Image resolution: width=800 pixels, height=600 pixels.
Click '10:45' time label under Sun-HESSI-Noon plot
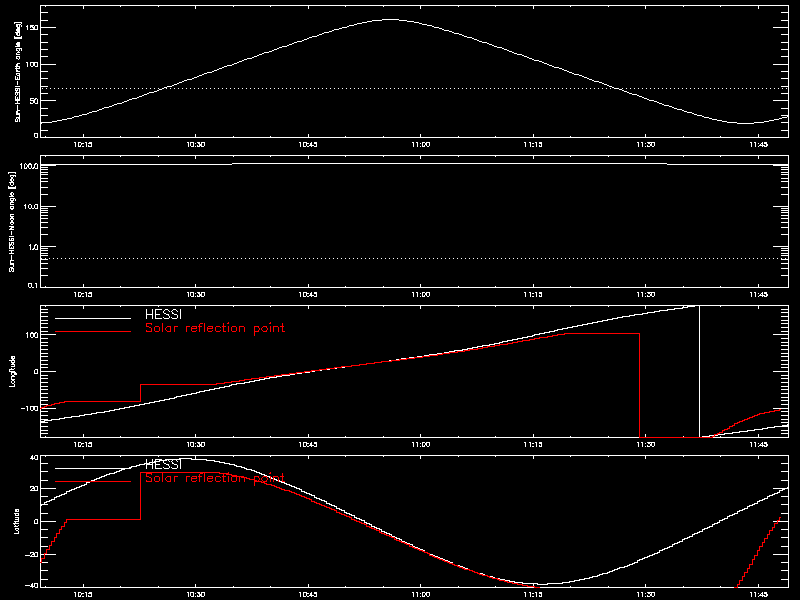tap(308, 295)
